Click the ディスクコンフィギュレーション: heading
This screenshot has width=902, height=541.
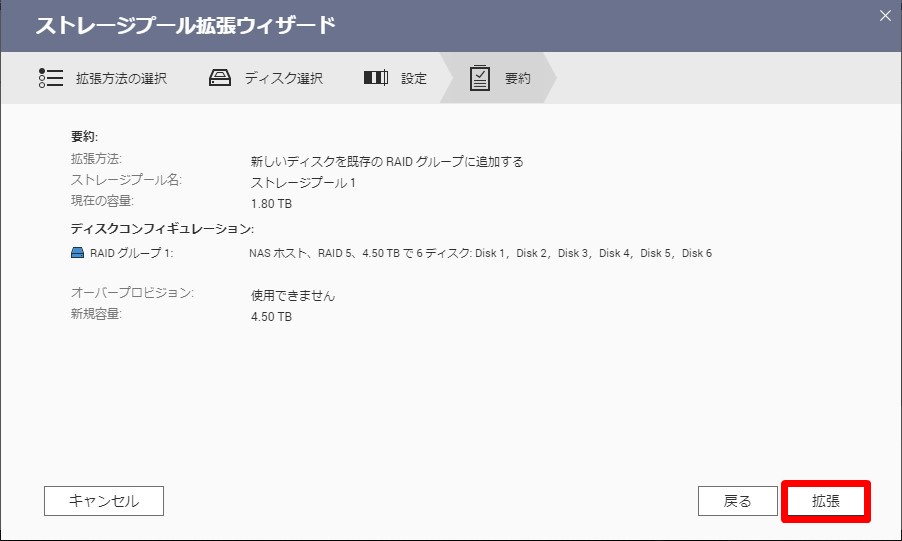pos(162,229)
